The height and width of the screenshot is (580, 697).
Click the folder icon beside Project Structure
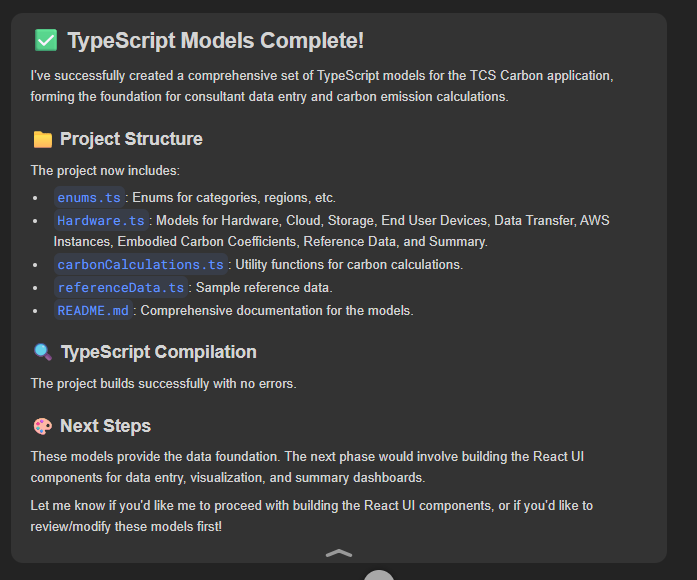[x=42, y=139]
